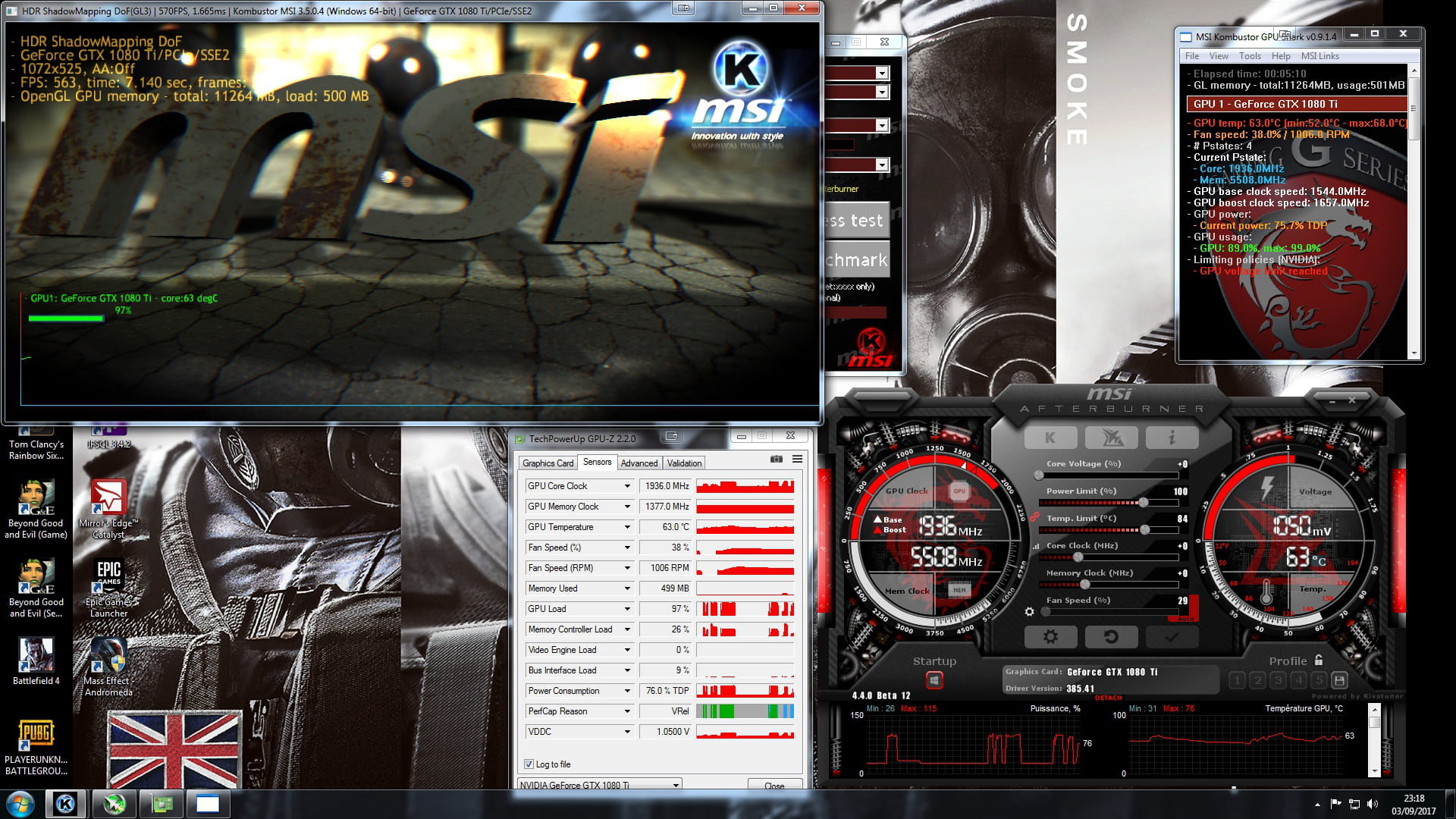Open Afterburner settings with the bottom gear button

click(1050, 637)
